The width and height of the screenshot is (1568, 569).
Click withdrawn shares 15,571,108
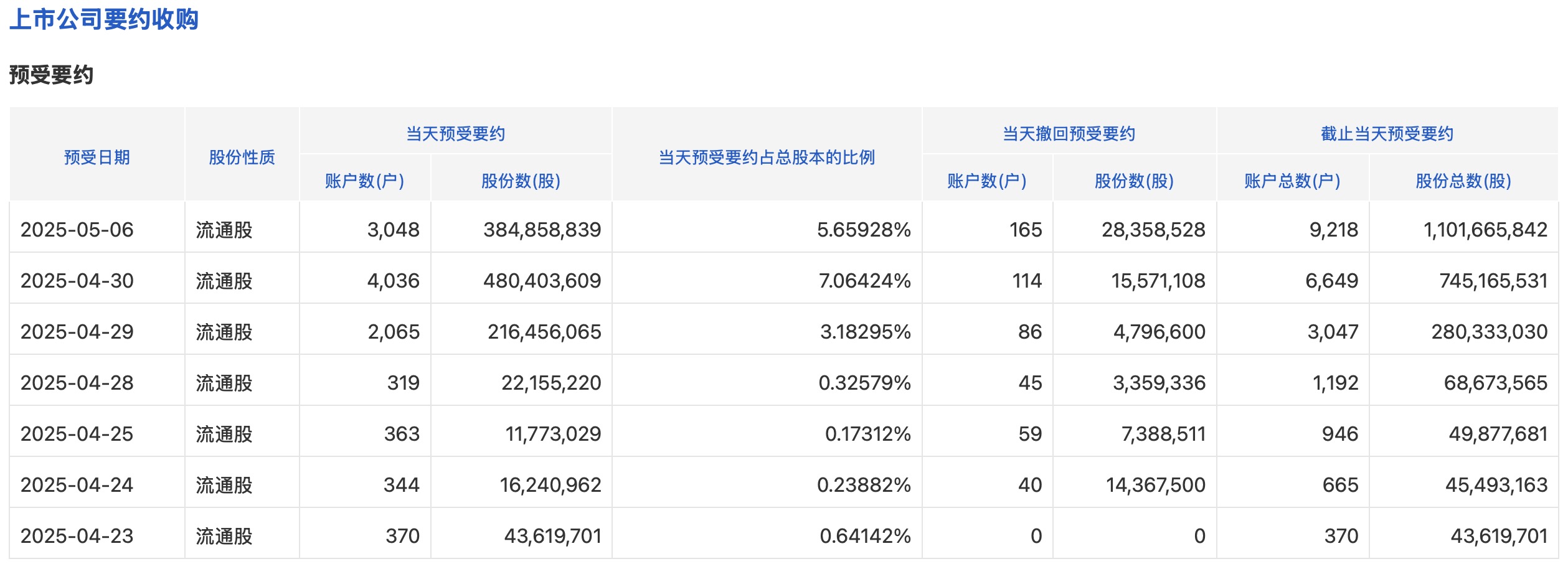pos(1159,281)
